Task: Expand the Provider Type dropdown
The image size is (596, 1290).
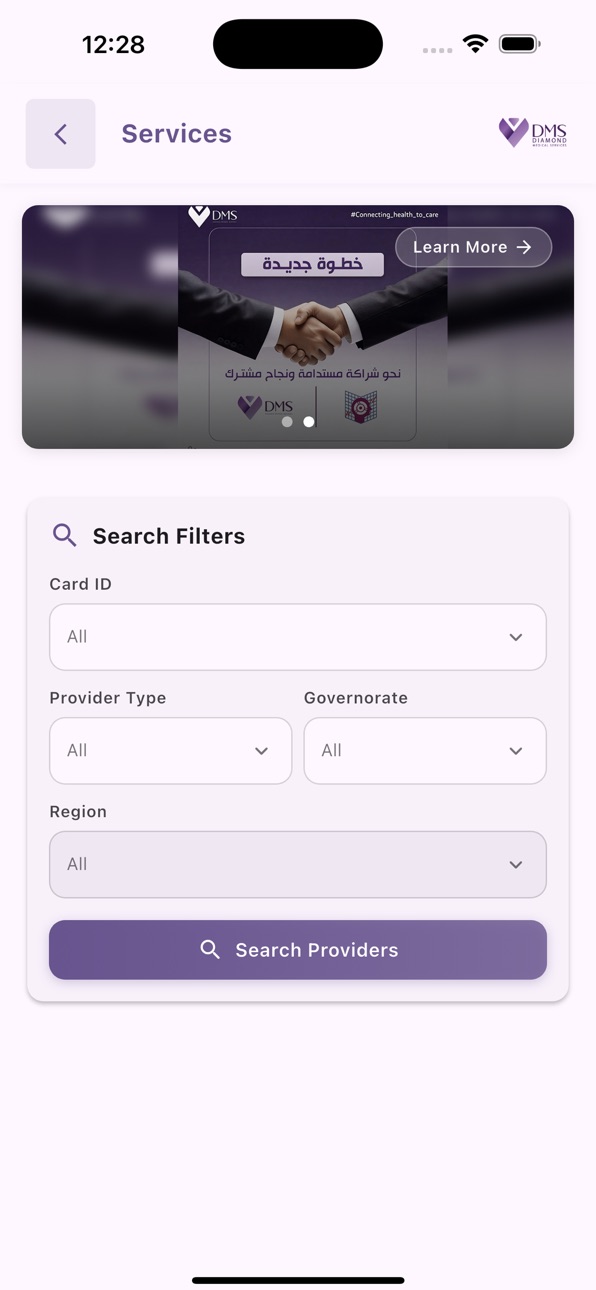Action: [x=171, y=751]
